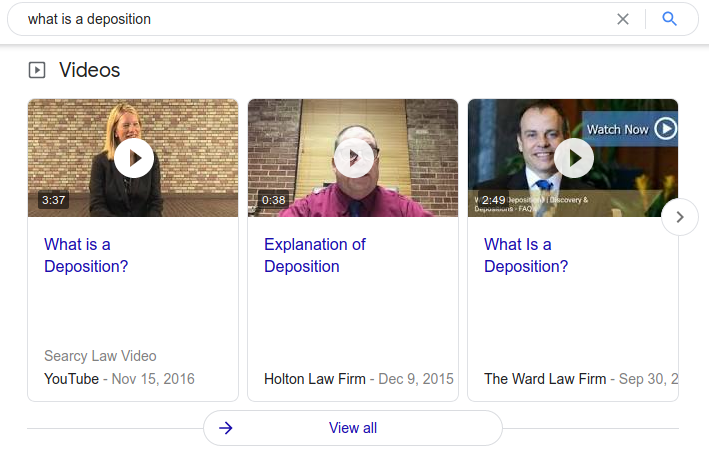Play the Searcy Law video

133,158
